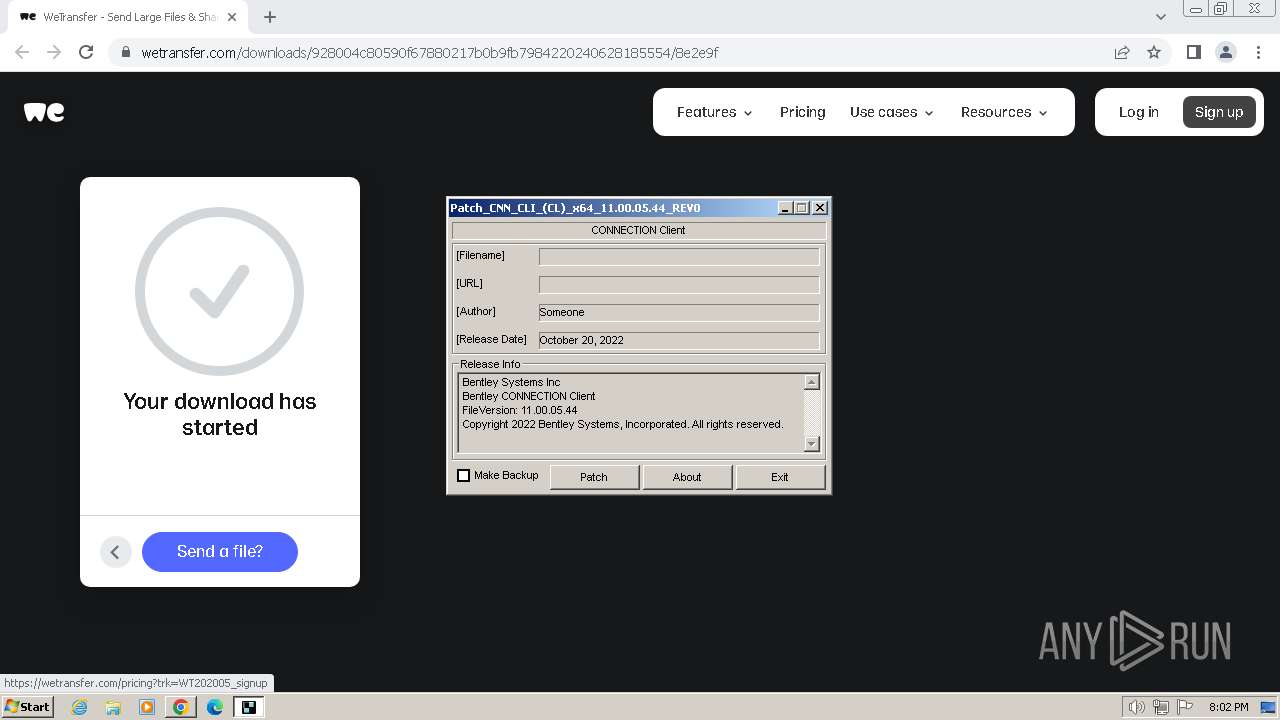Open Chrome three-dot menu
Image resolution: width=1280 pixels, height=720 pixels.
(1258, 52)
